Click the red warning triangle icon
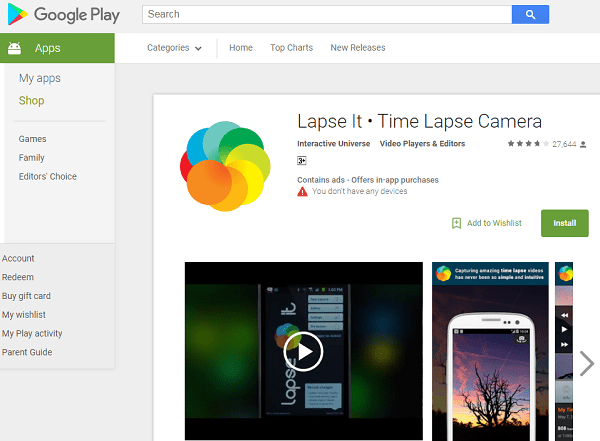600x441 pixels. 302,191
